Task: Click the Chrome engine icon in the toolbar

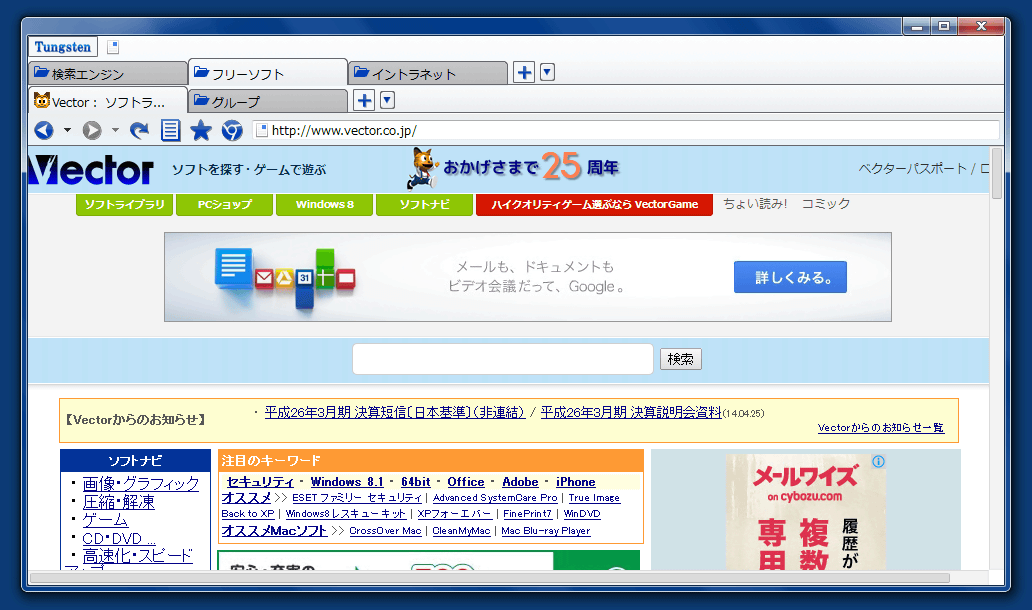Action: click(232, 130)
